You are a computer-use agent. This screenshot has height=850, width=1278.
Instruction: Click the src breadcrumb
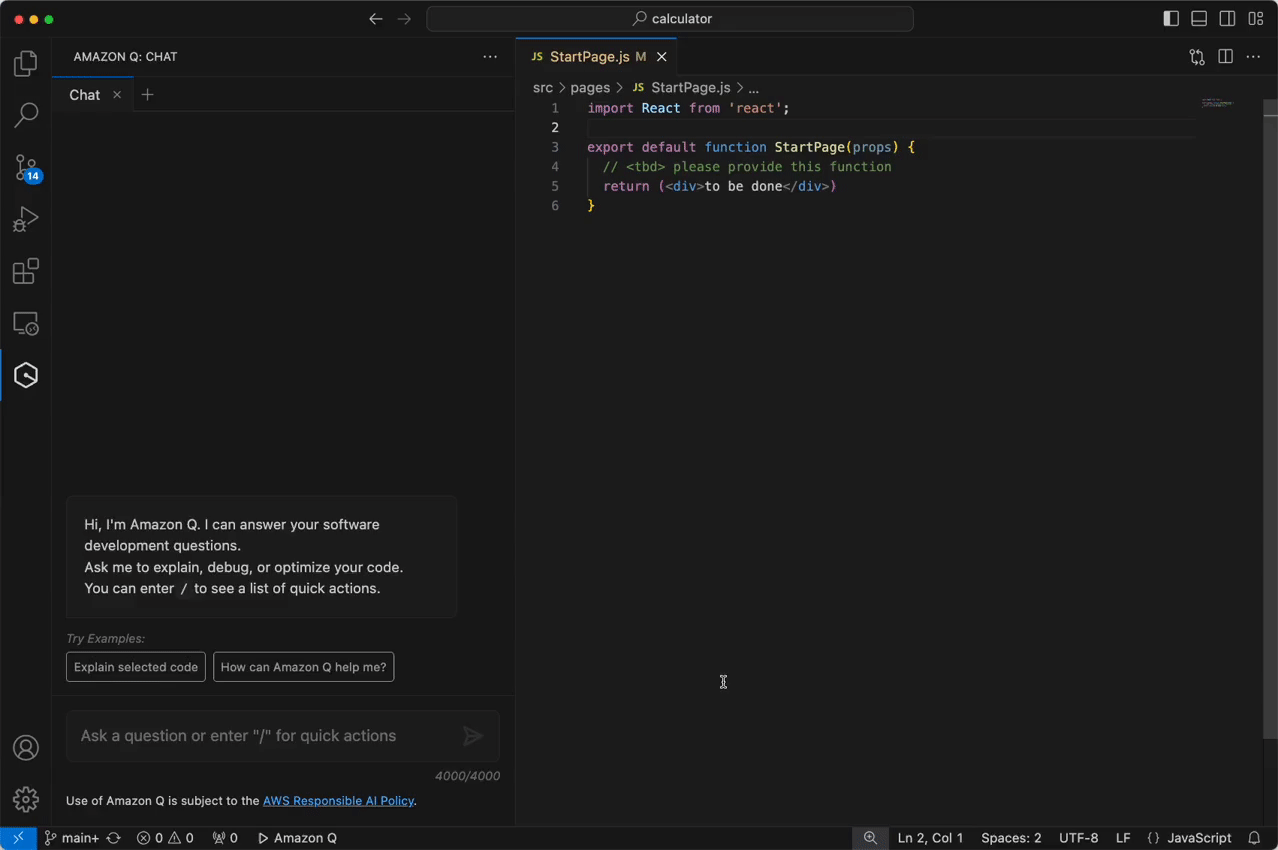tap(543, 88)
